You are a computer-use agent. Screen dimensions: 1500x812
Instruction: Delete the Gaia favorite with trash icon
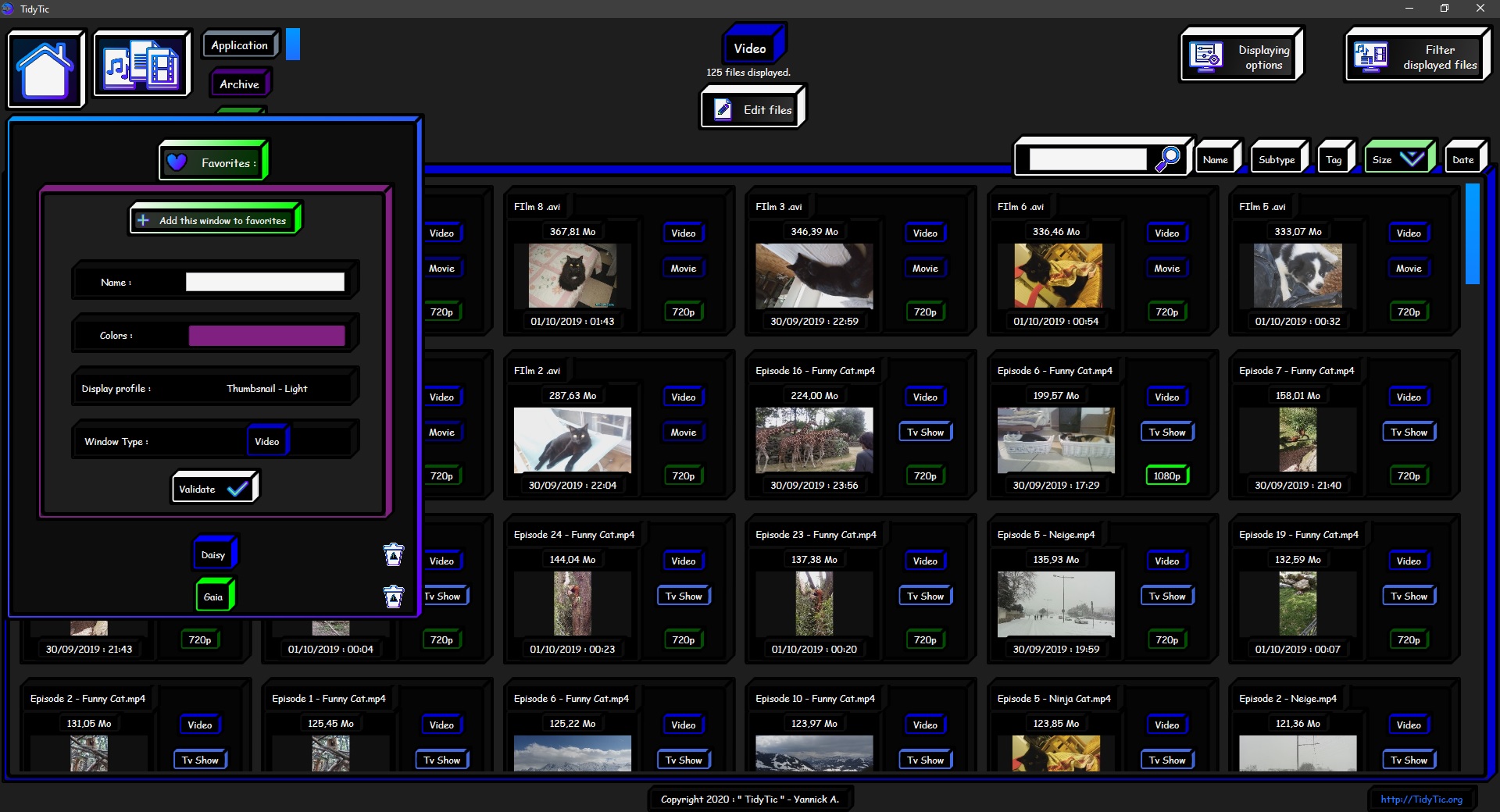coord(394,597)
